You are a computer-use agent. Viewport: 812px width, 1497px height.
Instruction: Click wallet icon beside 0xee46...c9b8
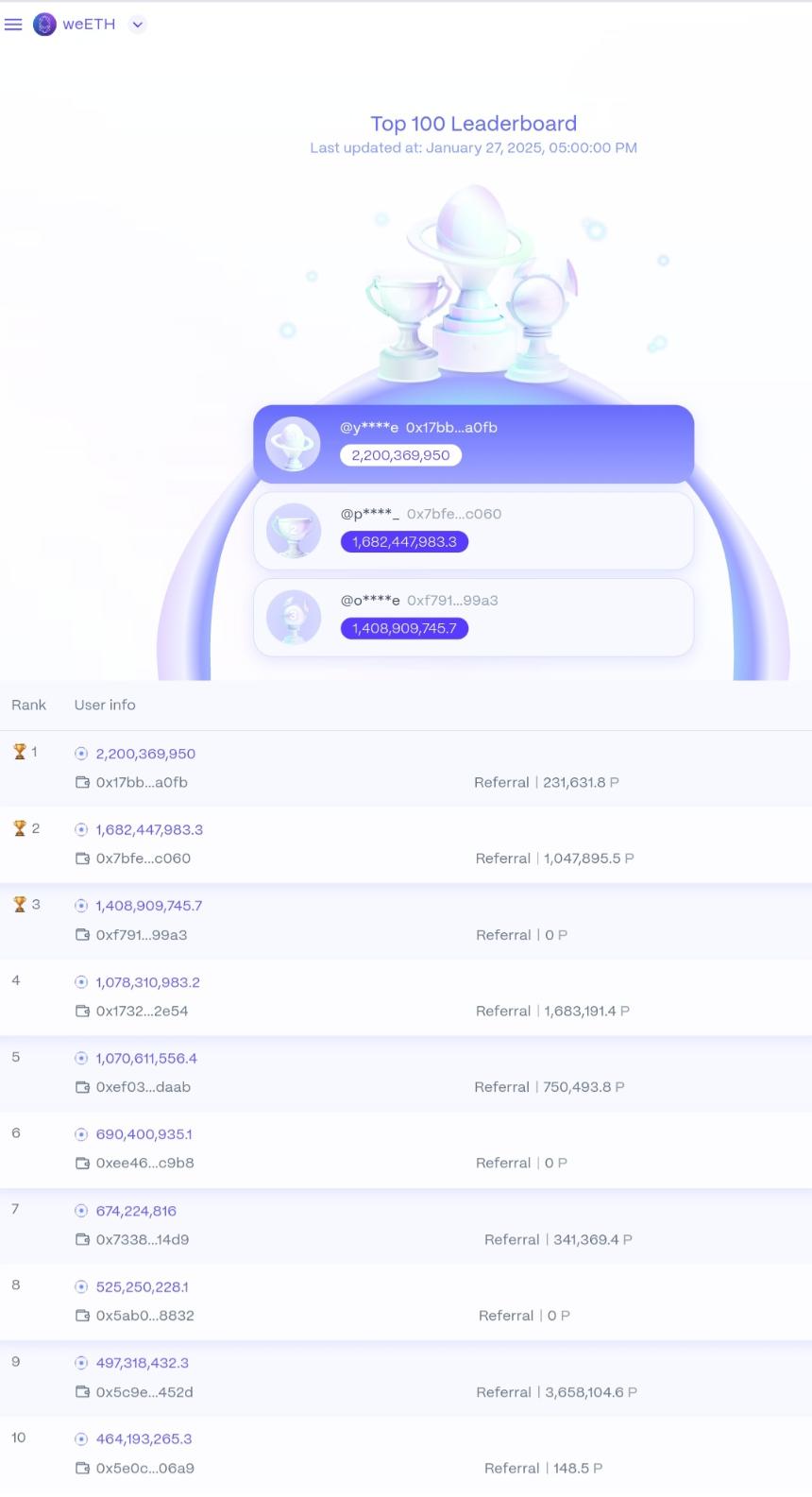click(x=82, y=1163)
